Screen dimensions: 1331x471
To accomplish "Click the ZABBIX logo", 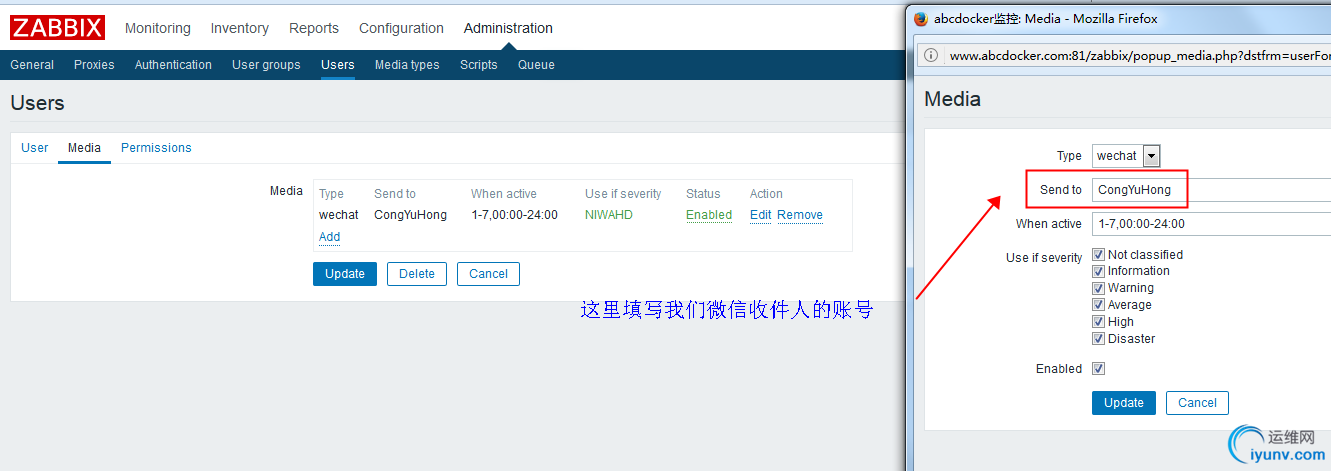I will [x=58, y=27].
